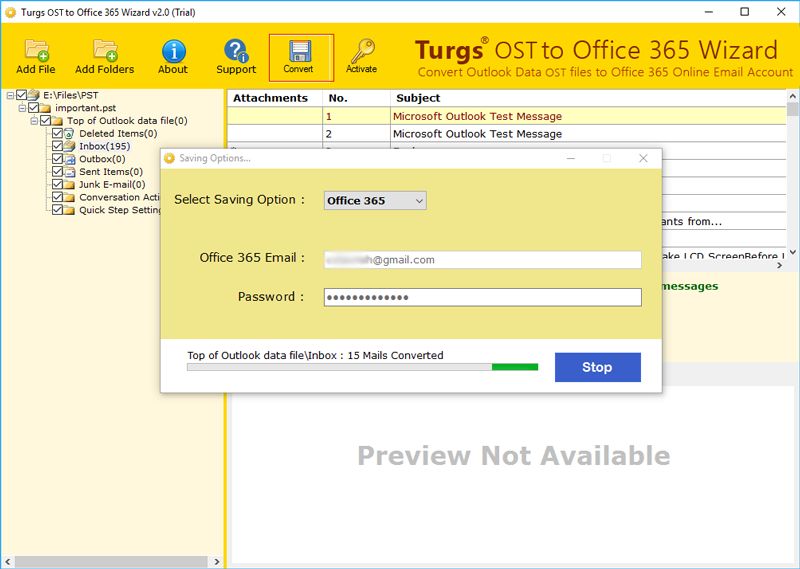Click the E:\Files\PST root drive icon
The height and width of the screenshot is (569, 800).
(34, 95)
